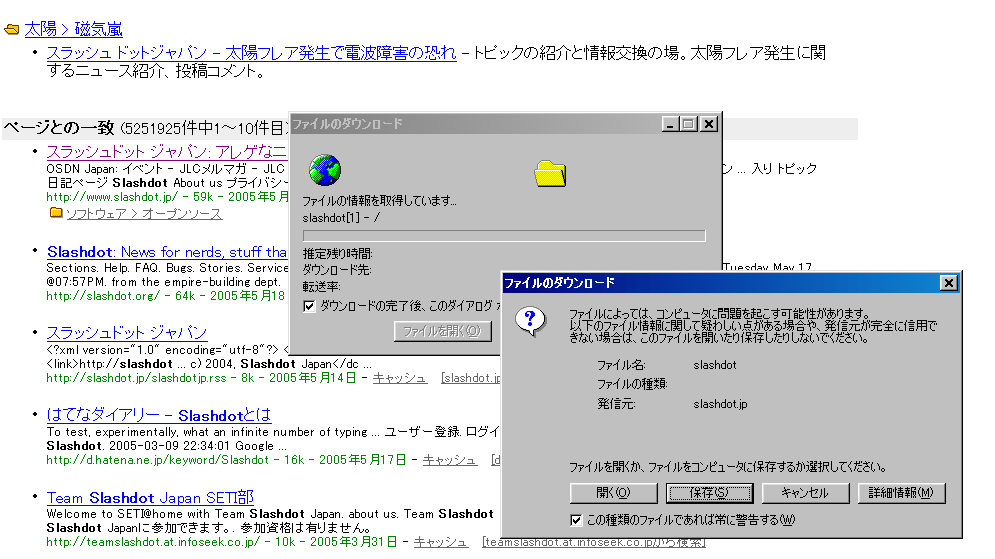Minimize the background download progress window
The width and height of the screenshot is (995, 559).
[x=670, y=124]
